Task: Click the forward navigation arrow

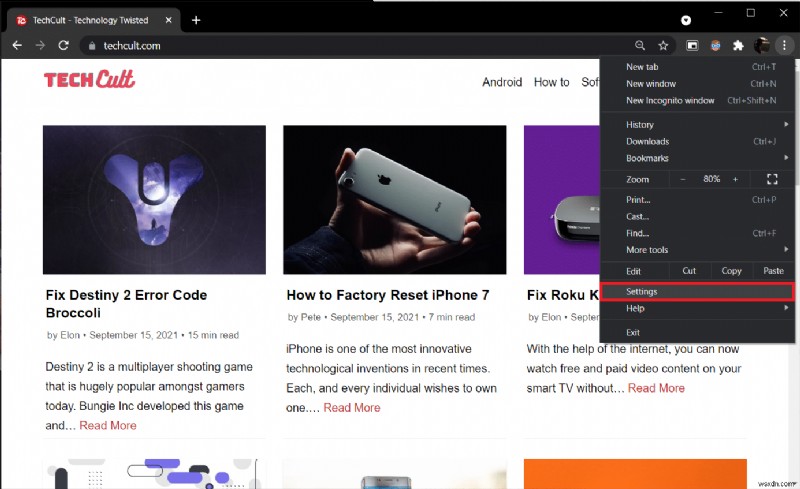Action: [x=40, y=45]
